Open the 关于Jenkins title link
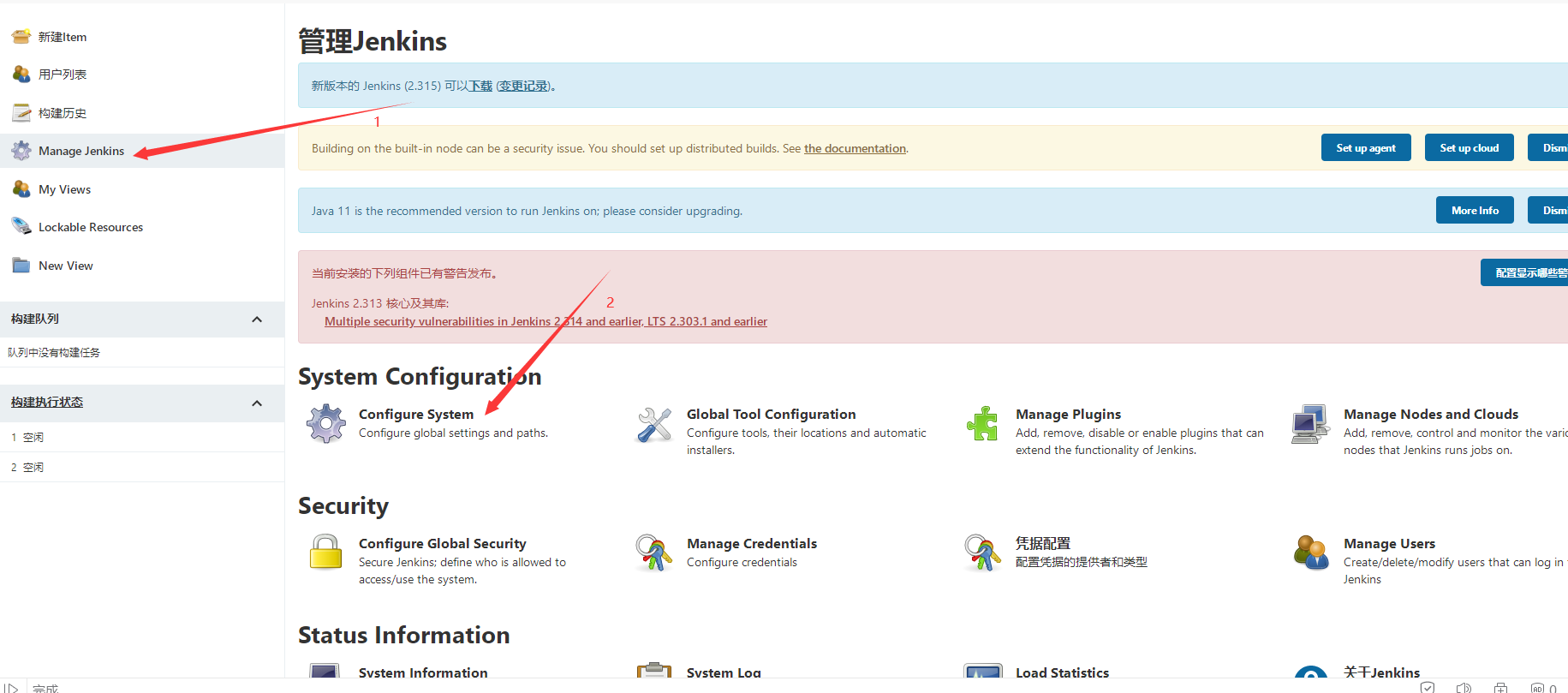This screenshot has height=693, width=1568. coord(1381,672)
